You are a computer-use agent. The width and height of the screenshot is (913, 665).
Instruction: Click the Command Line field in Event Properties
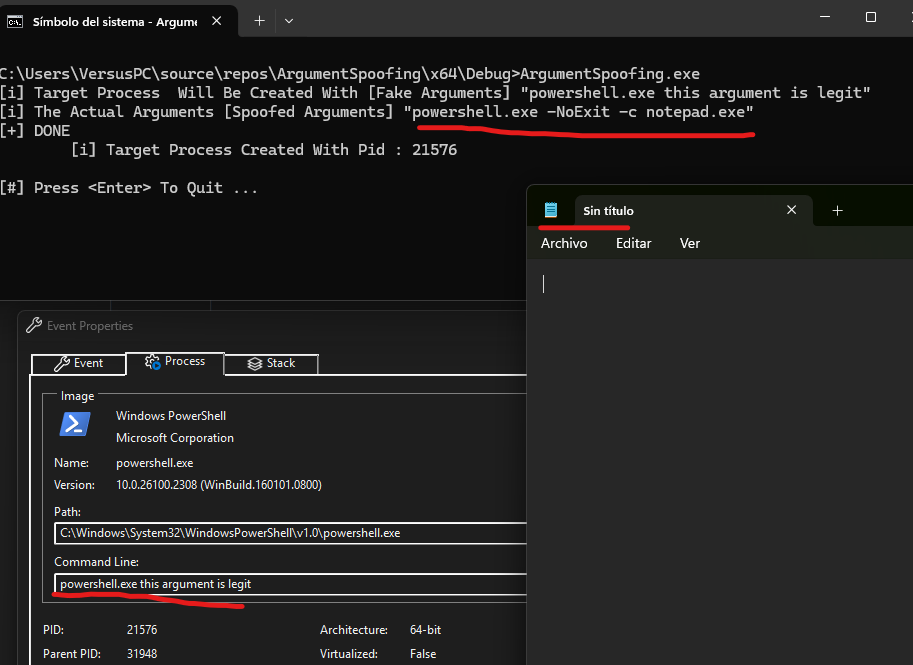pyautogui.click(x=291, y=584)
